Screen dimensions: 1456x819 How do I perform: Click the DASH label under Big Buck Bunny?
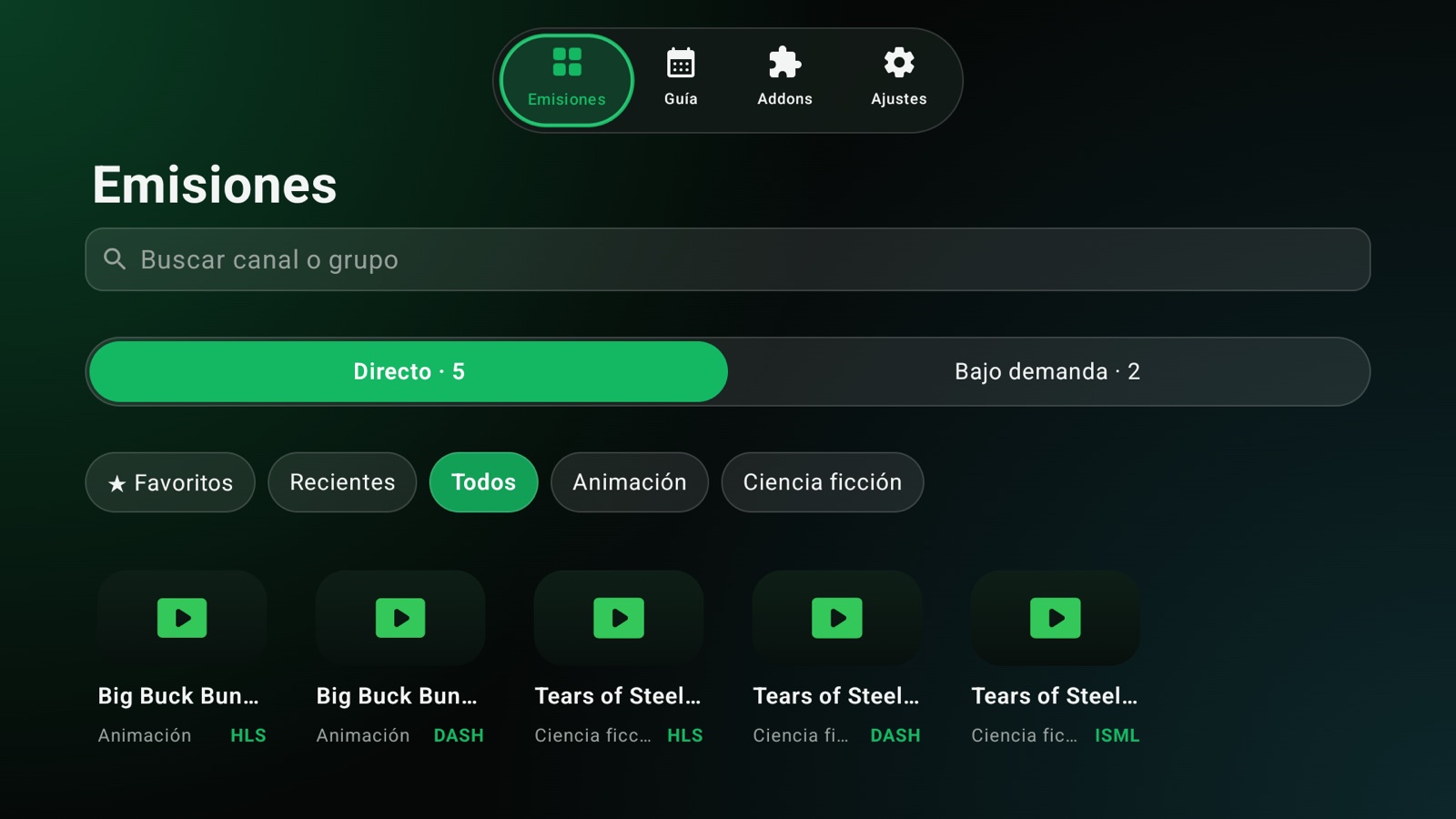(x=459, y=735)
